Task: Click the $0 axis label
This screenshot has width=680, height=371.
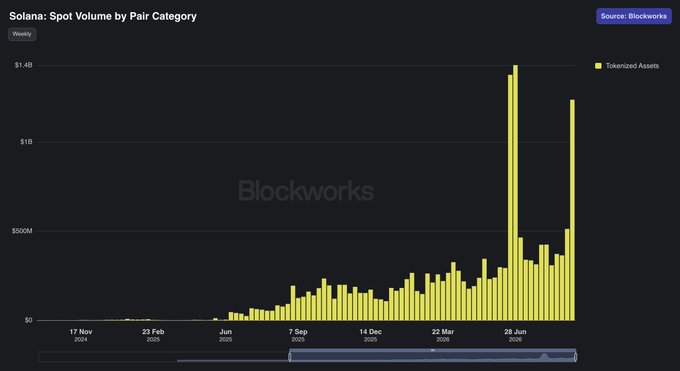Action: coord(28,320)
